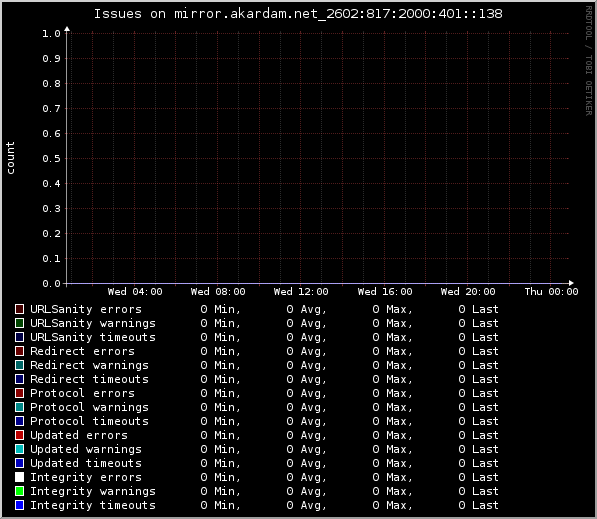
Task: Click the count y-axis label
Action: point(10,158)
